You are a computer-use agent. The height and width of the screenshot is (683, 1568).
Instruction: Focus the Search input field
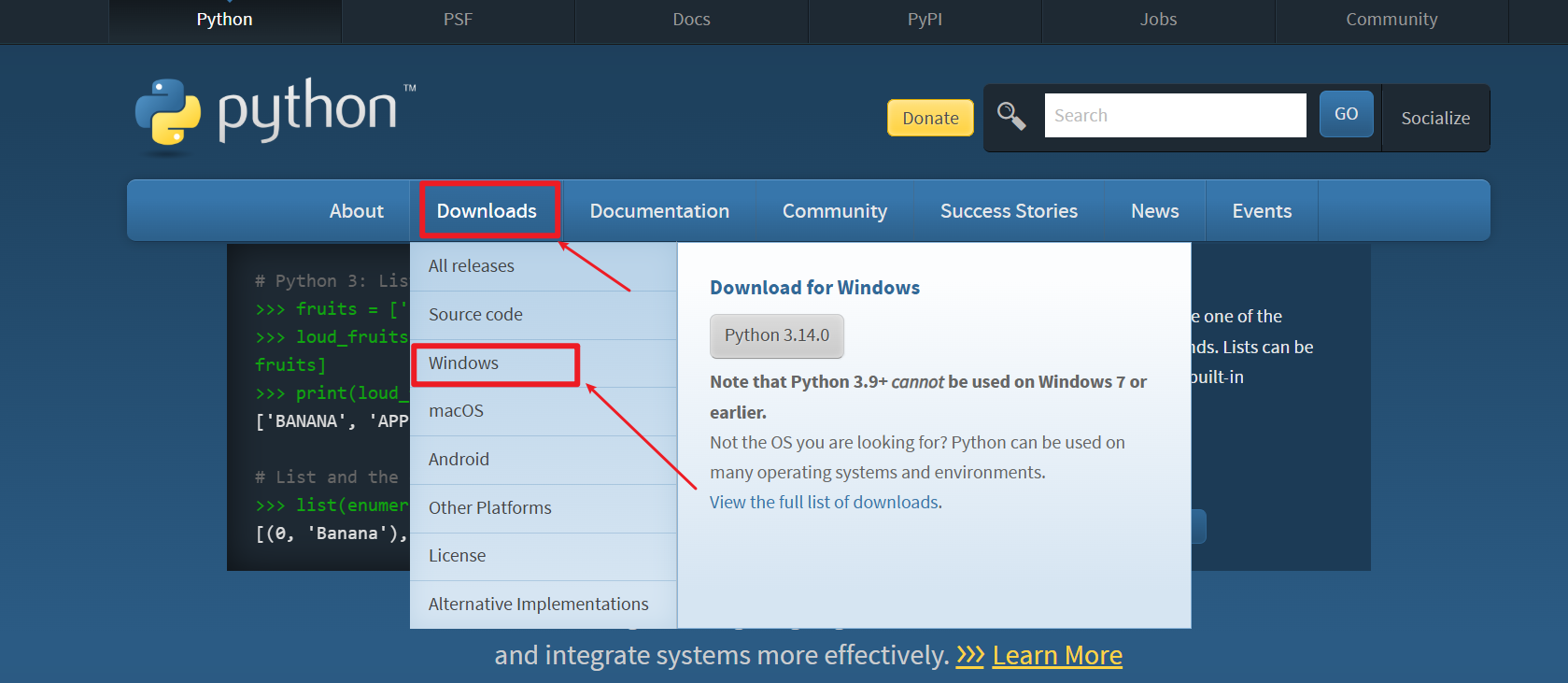(x=1175, y=115)
